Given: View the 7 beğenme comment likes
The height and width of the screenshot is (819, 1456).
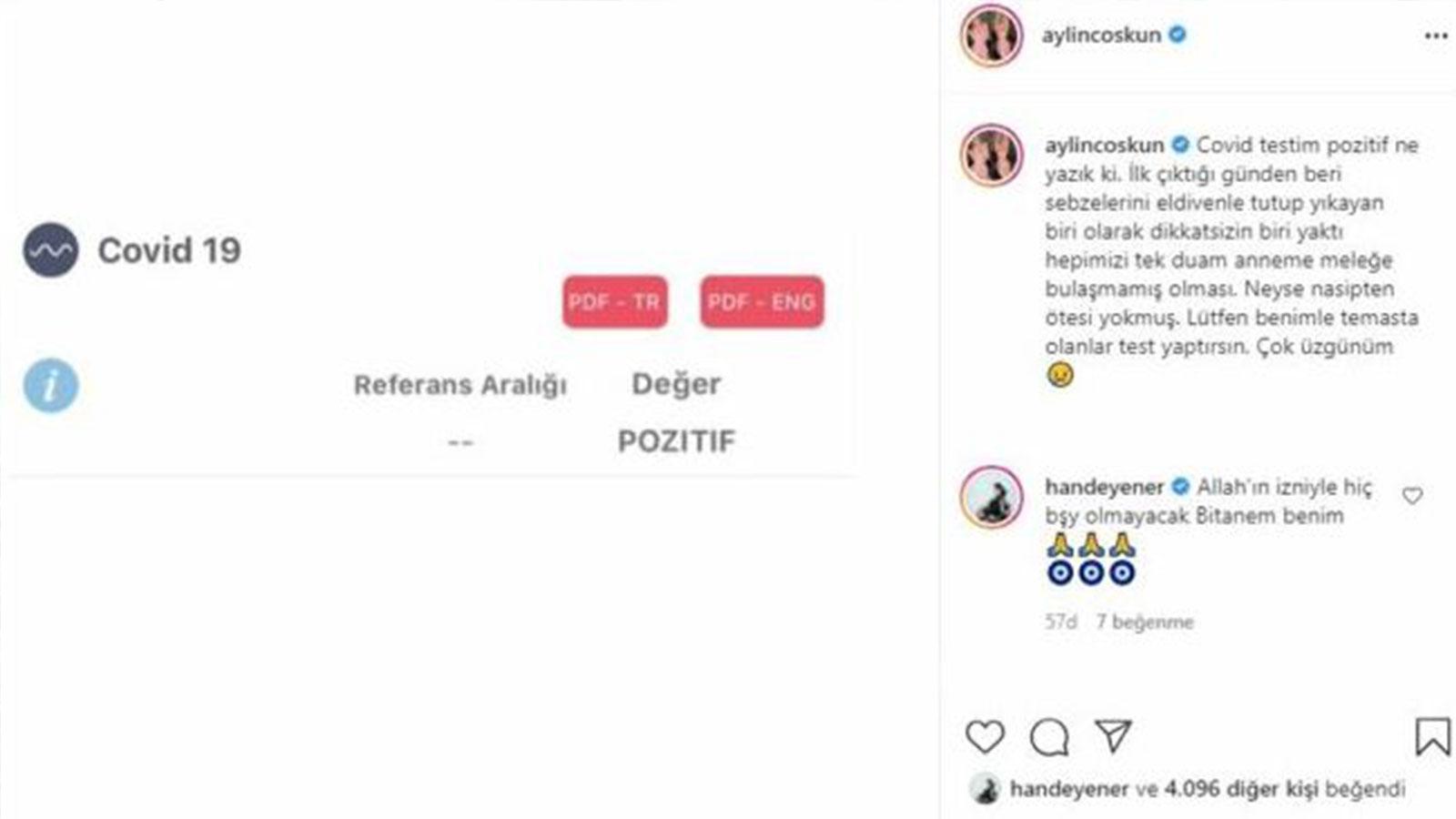Looking at the screenshot, I should tap(1145, 622).
